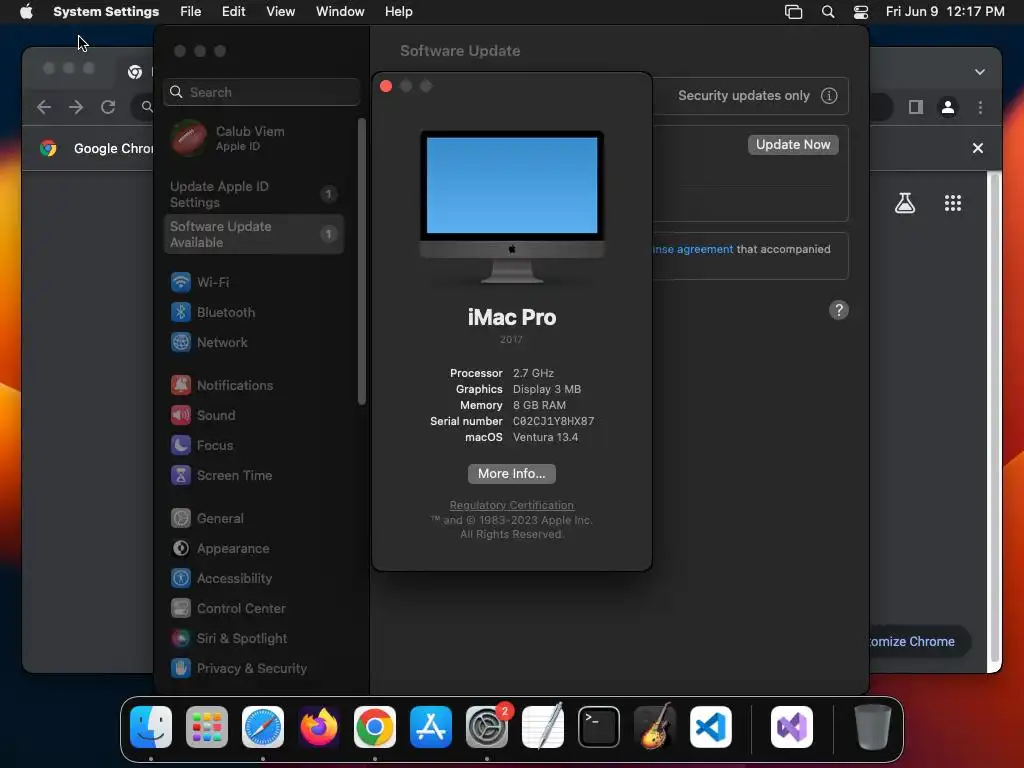Open Google Chrome from the Dock
The height and width of the screenshot is (768, 1024).
click(375, 727)
